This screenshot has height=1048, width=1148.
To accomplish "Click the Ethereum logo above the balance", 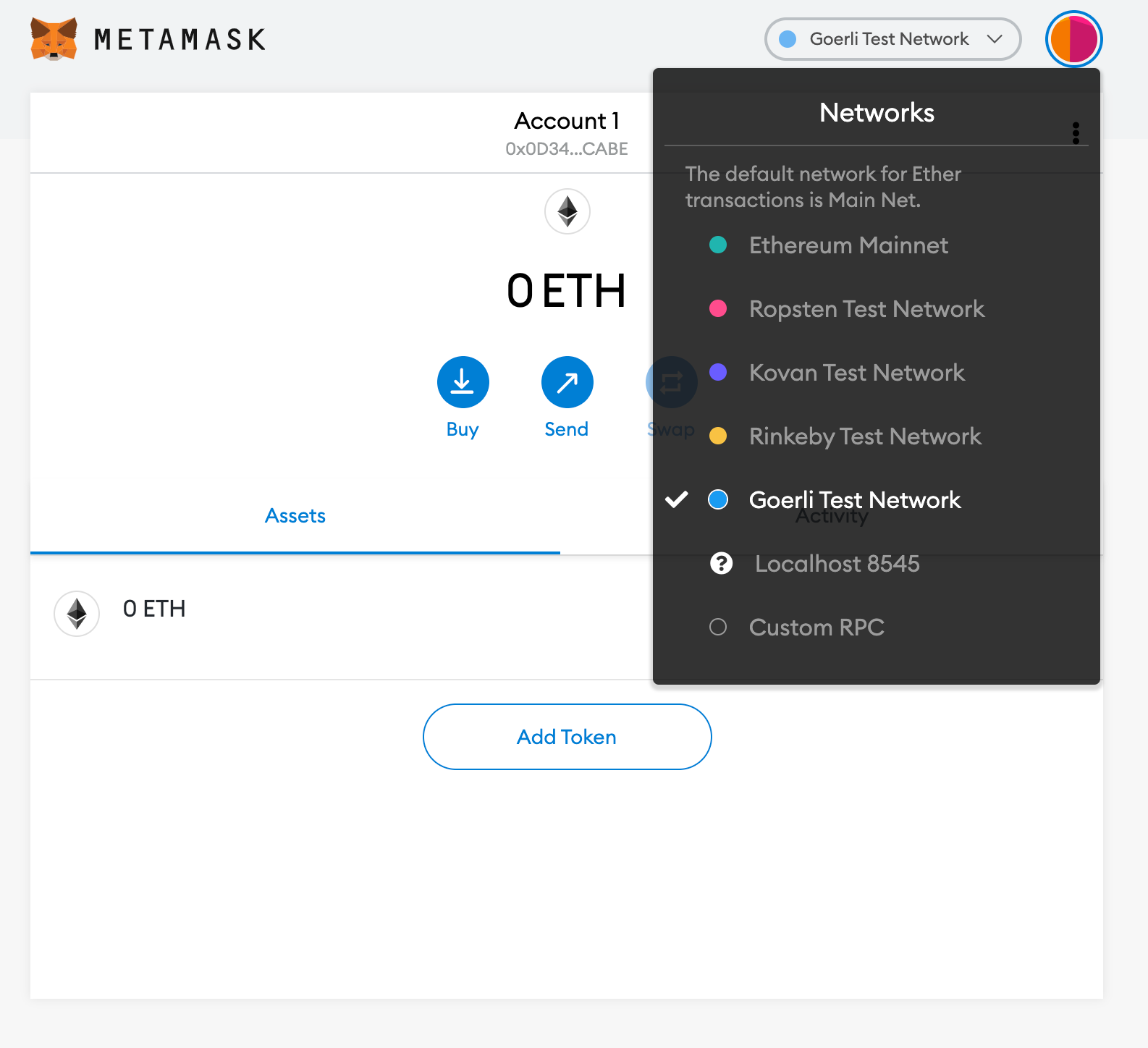I will pyautogui.click(x=567, y=211).
